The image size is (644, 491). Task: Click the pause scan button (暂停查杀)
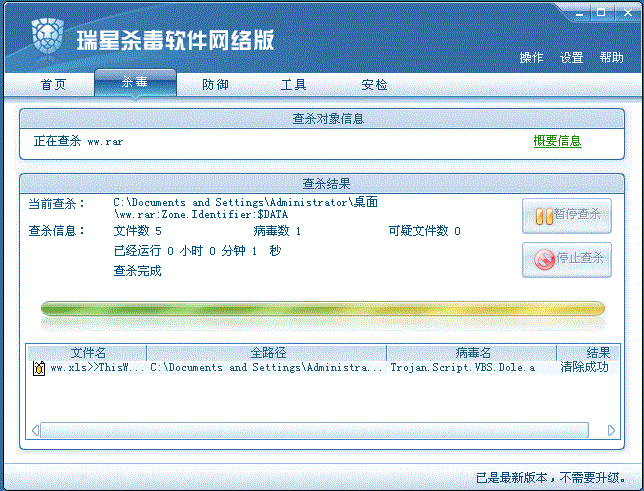pos(567,216)
